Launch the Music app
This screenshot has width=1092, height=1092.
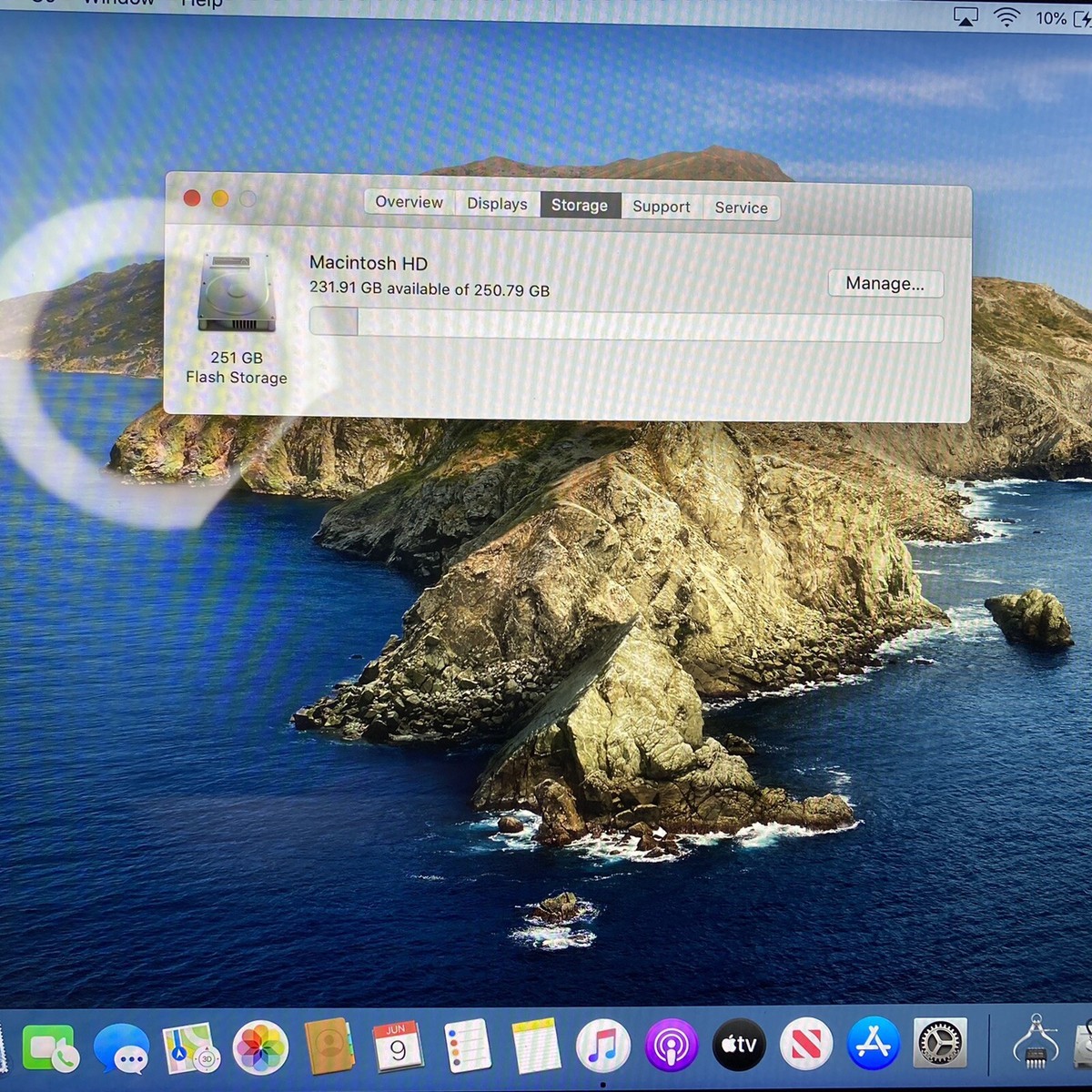602,1046
